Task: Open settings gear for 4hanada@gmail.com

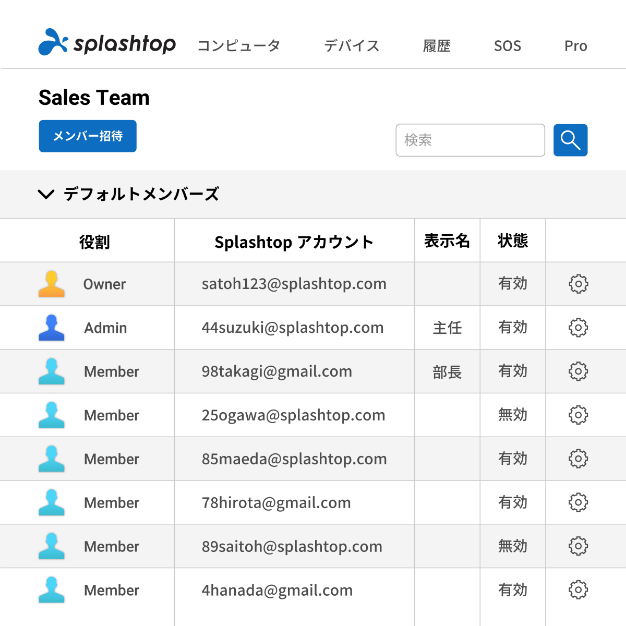Action: 578,590
